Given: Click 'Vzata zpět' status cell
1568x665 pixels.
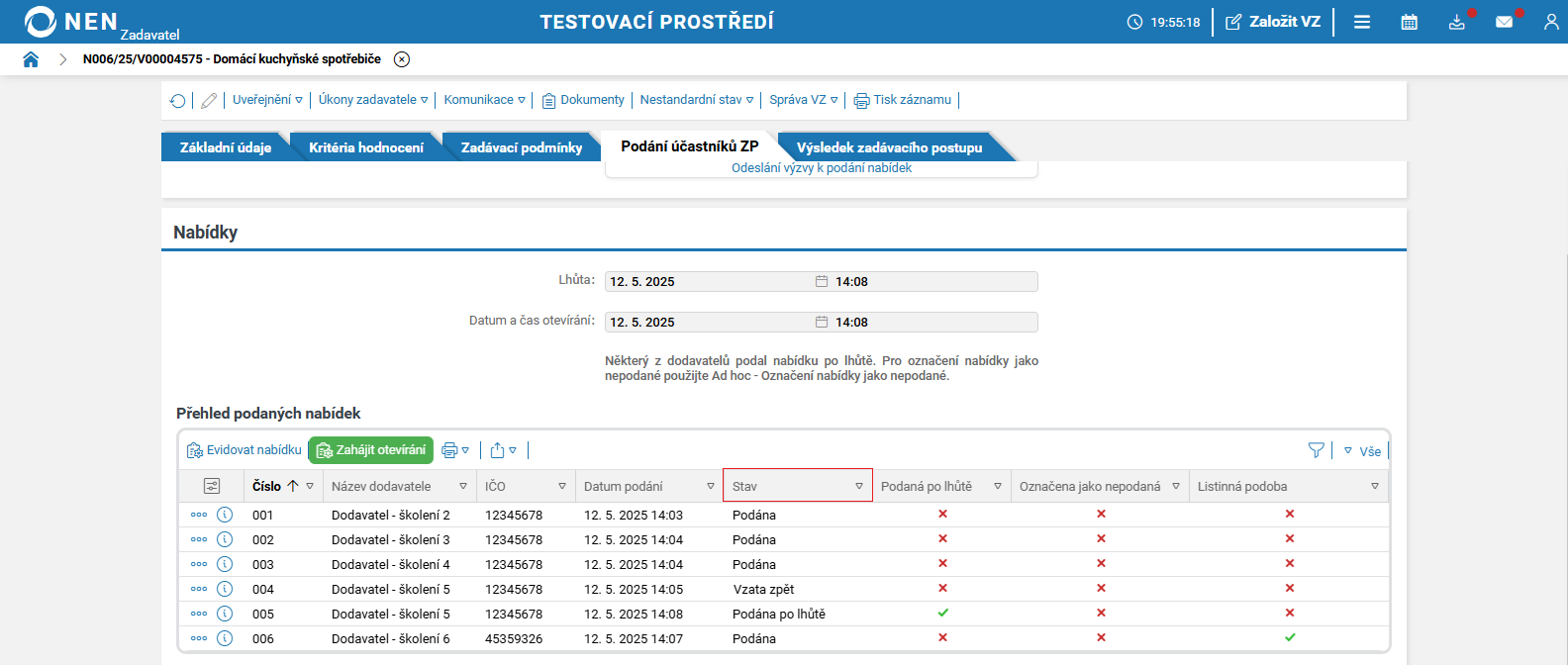Looking at the screenshot, I should 763,589.
